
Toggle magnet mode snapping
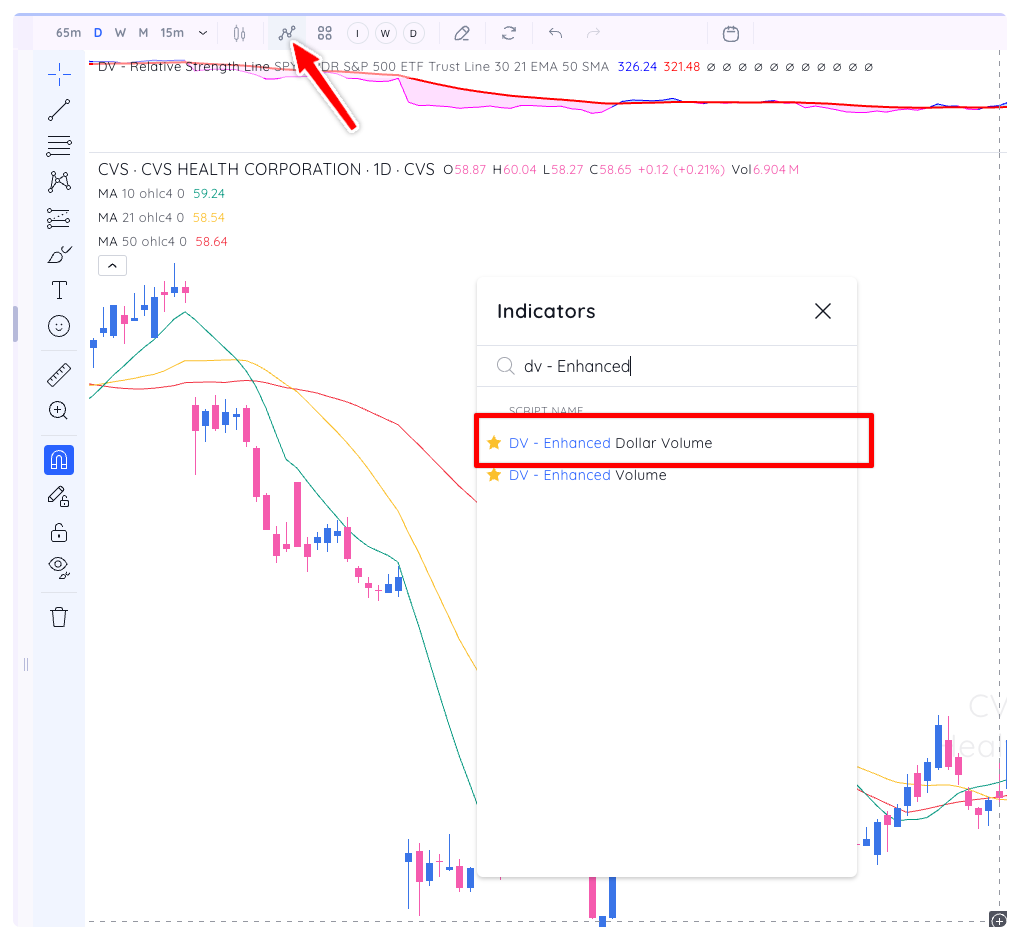[x=59, y=460]
